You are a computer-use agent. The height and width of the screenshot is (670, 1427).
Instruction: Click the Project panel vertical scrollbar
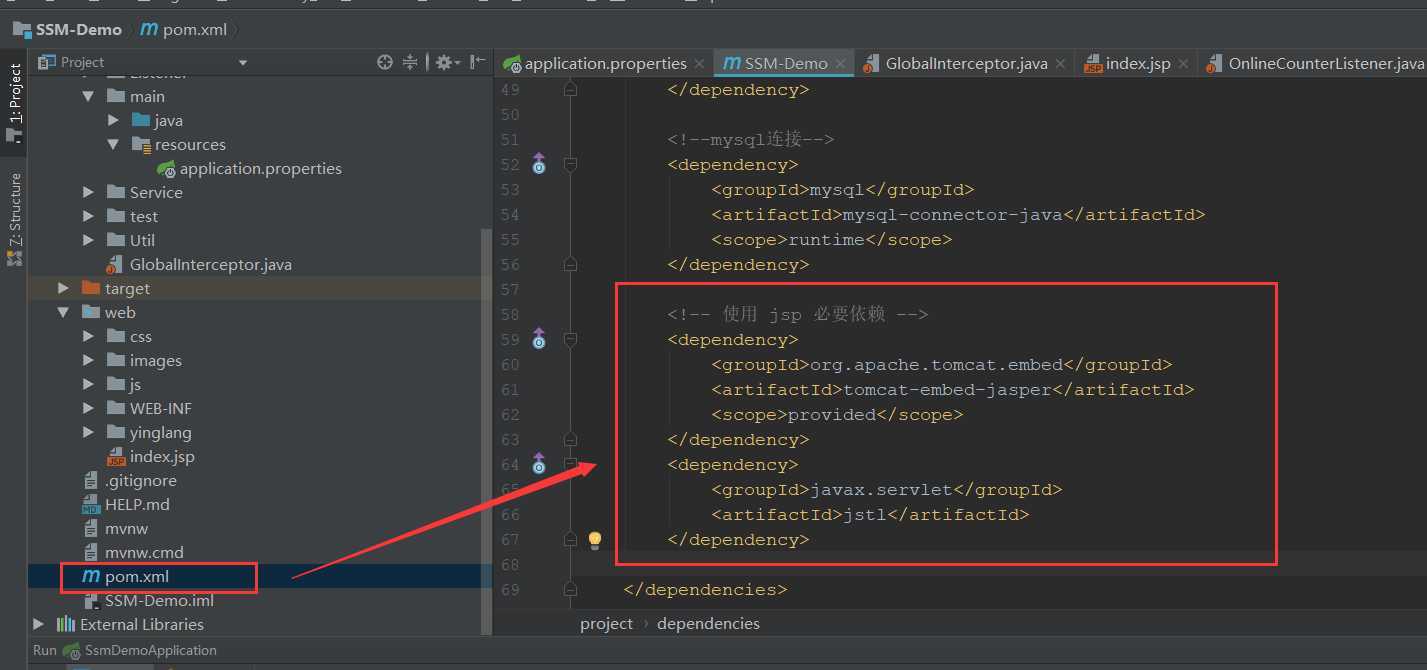pyautogui.click(x=487, y=430)
